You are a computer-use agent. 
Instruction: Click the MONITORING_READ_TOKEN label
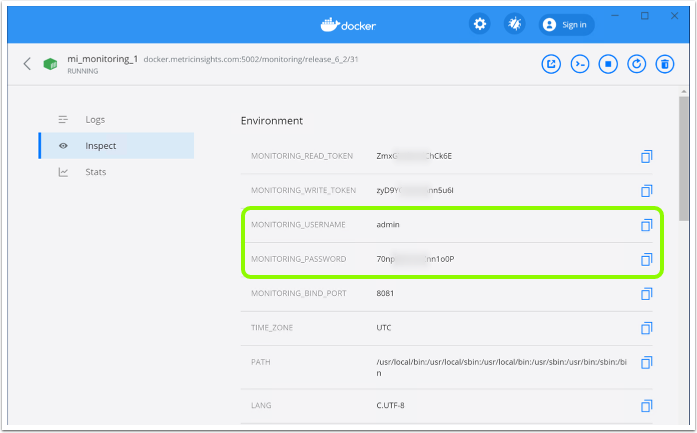point(302,156)
